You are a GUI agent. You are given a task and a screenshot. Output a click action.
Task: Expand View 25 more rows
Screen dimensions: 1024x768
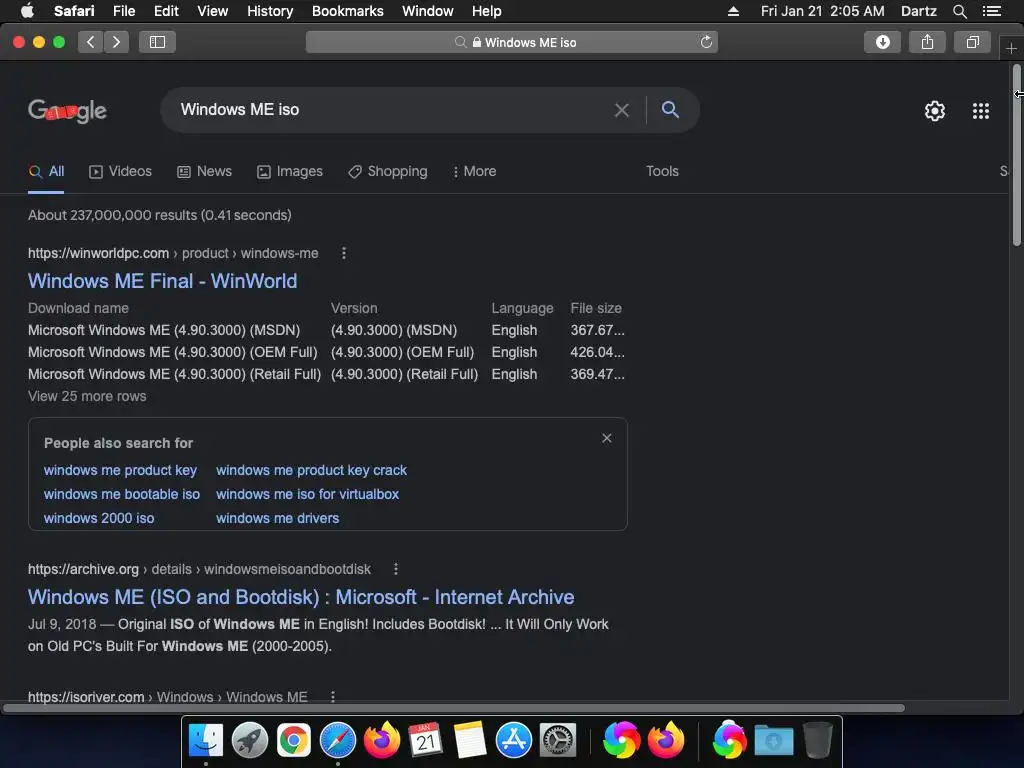click(x=87, y=396)
